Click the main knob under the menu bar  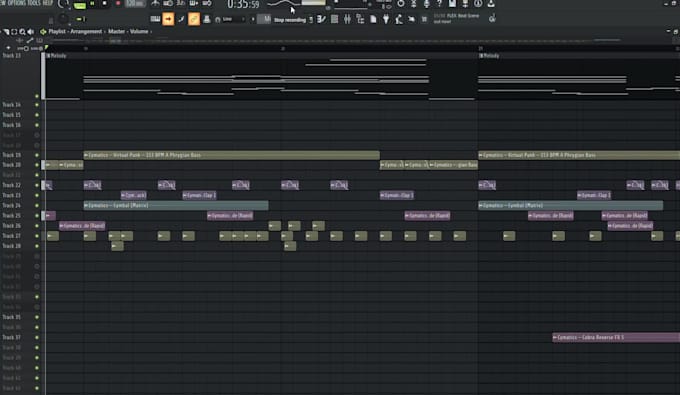[63, 19]
